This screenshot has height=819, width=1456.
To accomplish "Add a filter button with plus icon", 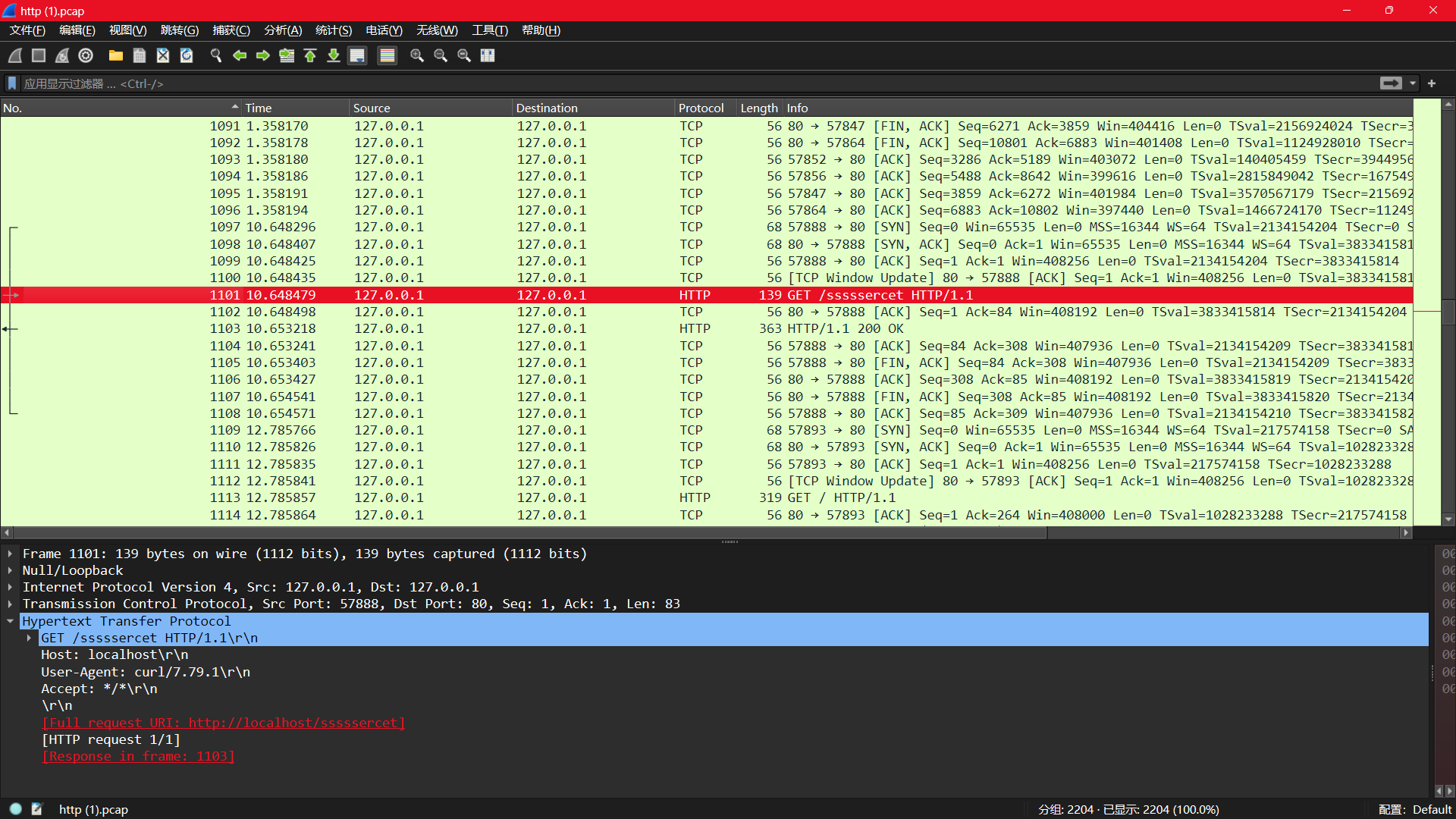I will pos(1432,83).
